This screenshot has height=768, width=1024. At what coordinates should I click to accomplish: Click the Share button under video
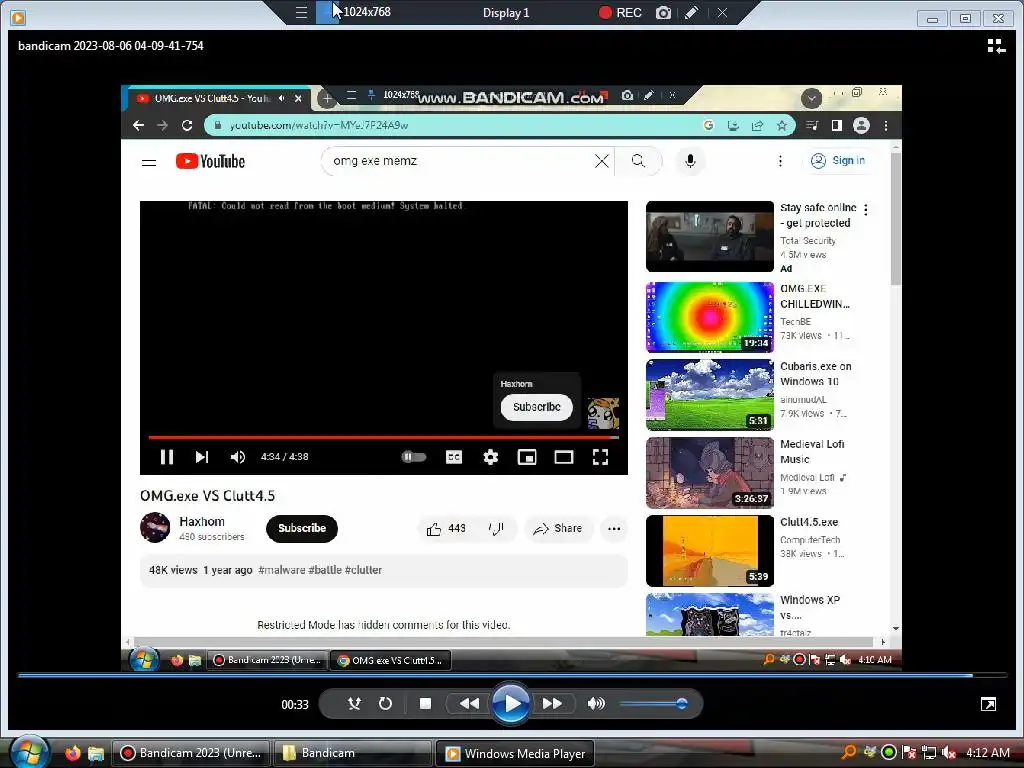point(558,528)
